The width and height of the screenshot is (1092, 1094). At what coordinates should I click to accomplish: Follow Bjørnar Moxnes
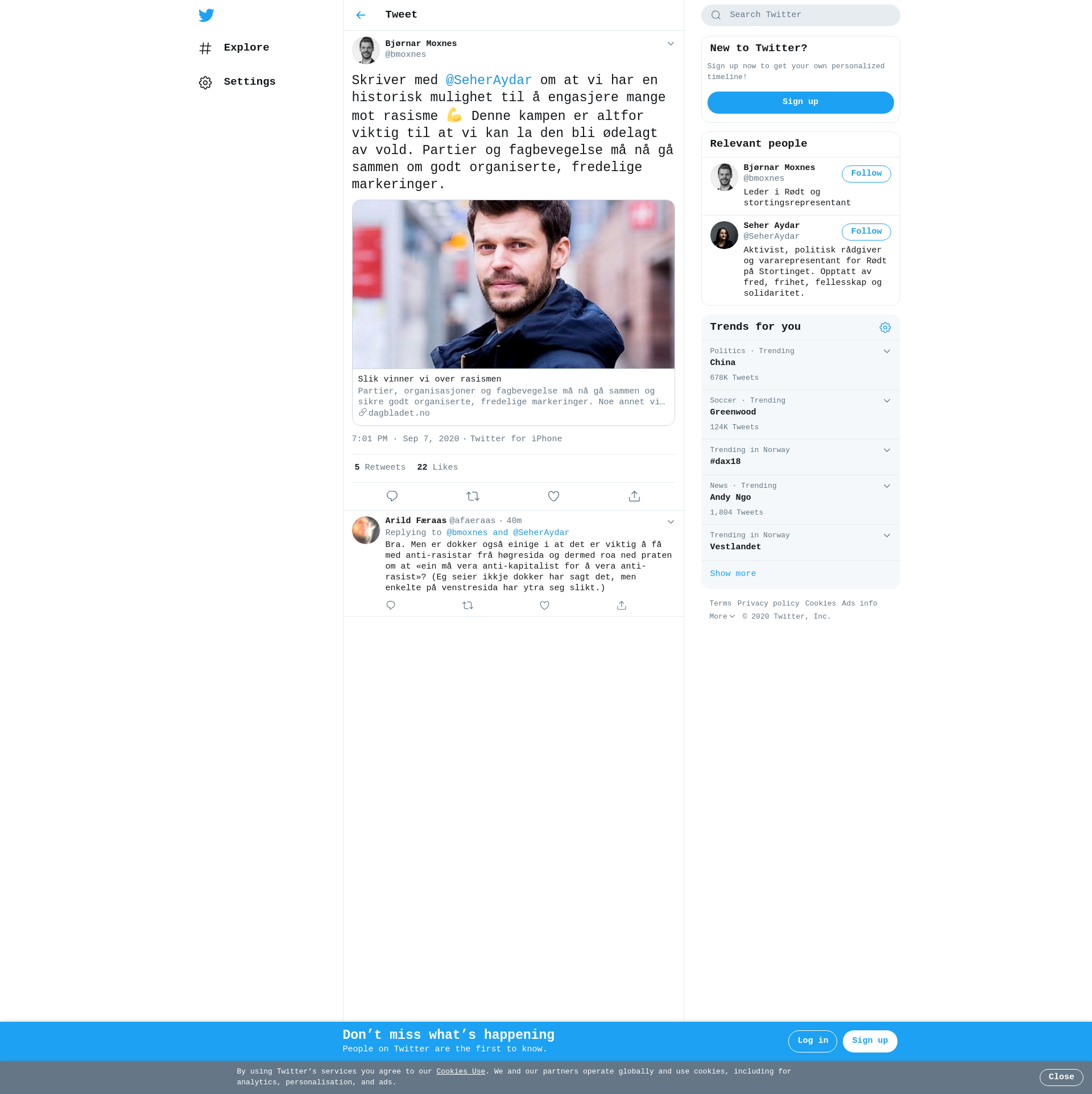pos(866,174)
